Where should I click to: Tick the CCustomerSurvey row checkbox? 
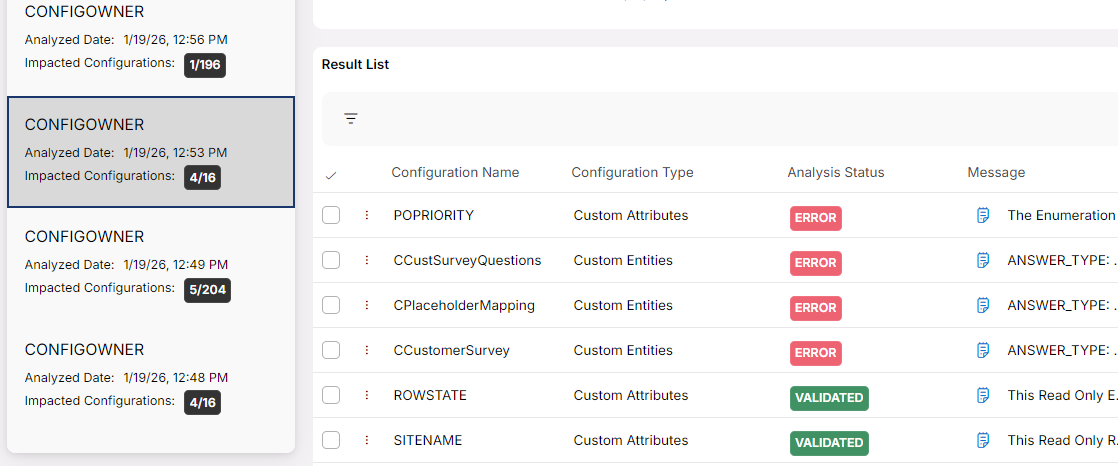(331, 350)
